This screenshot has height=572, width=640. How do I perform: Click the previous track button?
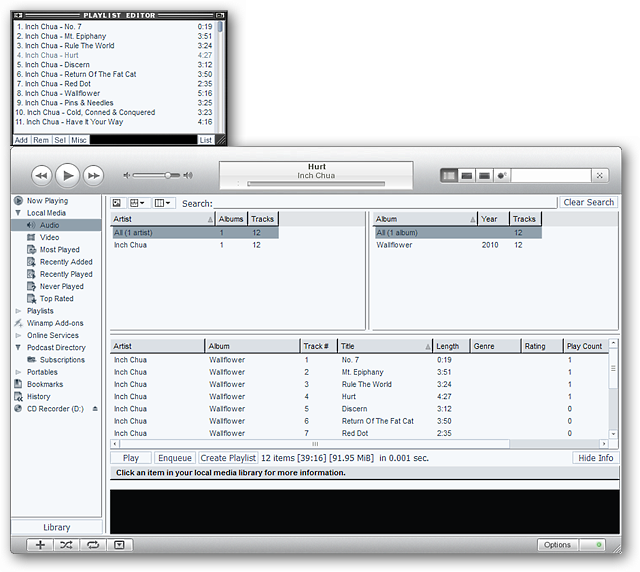(42, 176)
